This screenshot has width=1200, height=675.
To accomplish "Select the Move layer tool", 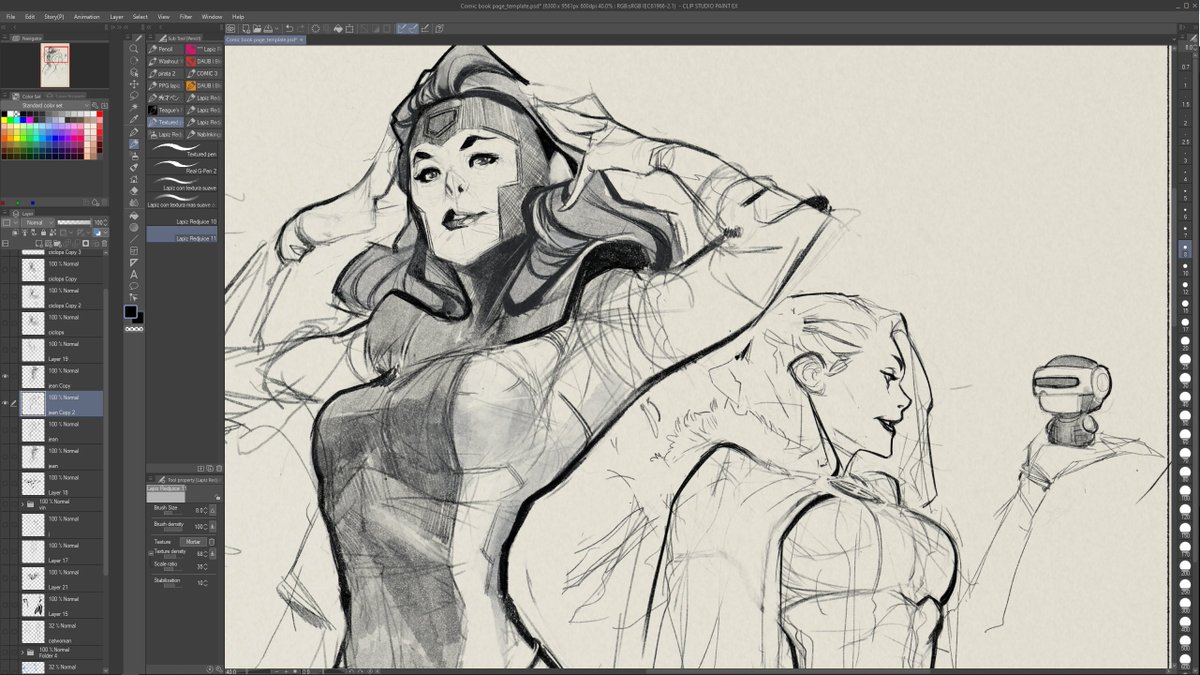I will pyautogui.click(x=134, y=84).
